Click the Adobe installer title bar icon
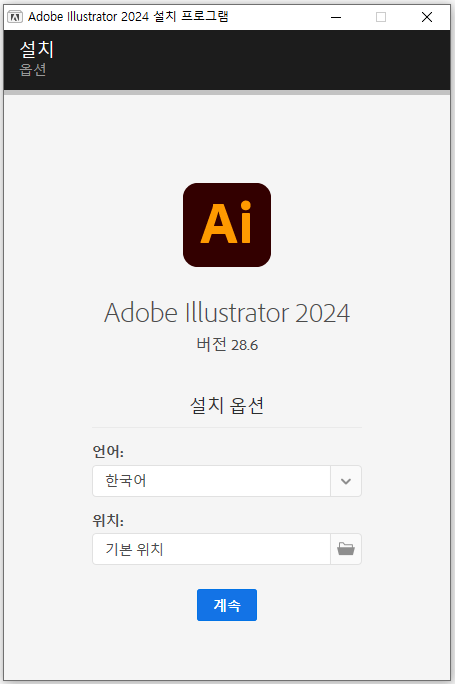Viewport: 455px width, 684px height. coord(15,17)
